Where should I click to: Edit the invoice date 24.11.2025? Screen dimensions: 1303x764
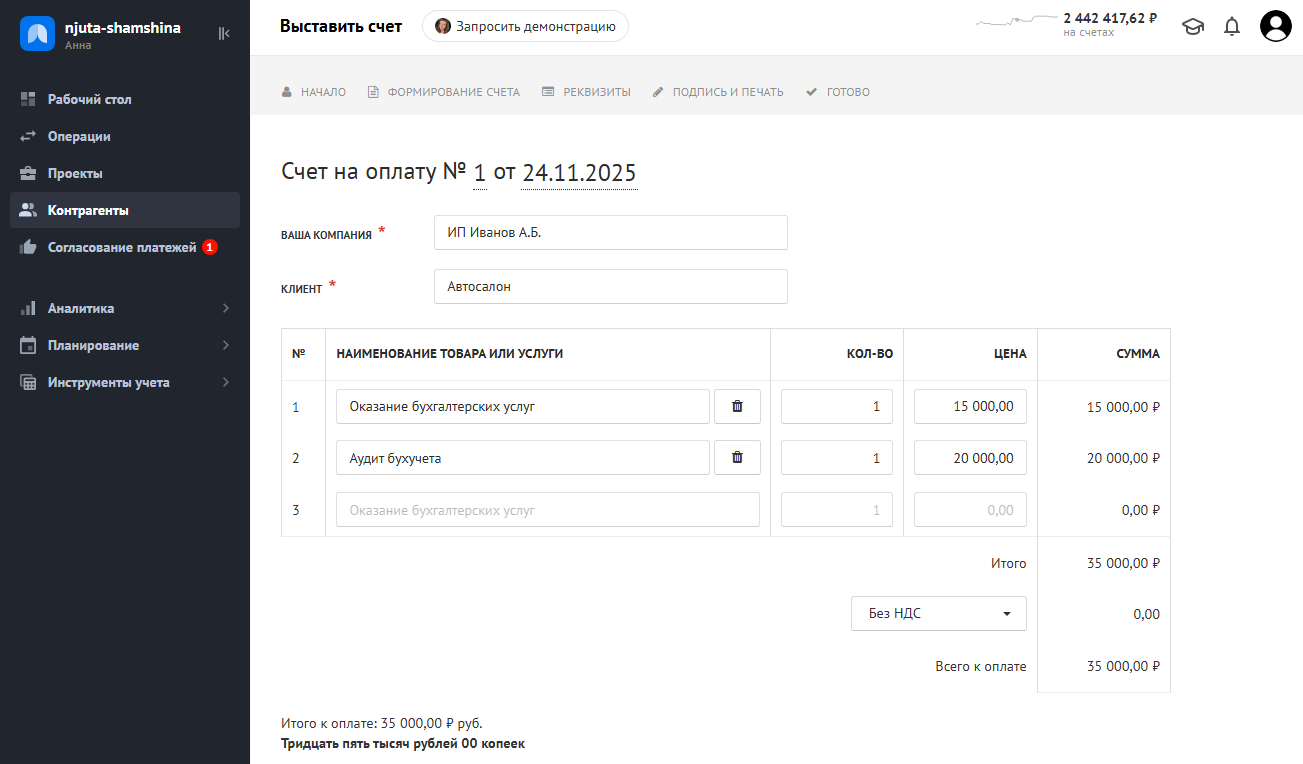tap(579, 173)
